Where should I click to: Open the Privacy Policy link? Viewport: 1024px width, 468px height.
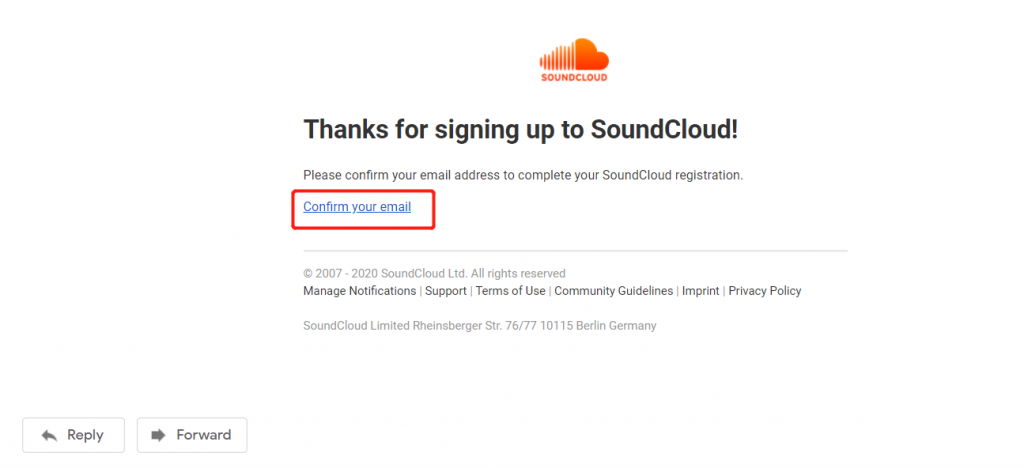[x=765, y=291]
